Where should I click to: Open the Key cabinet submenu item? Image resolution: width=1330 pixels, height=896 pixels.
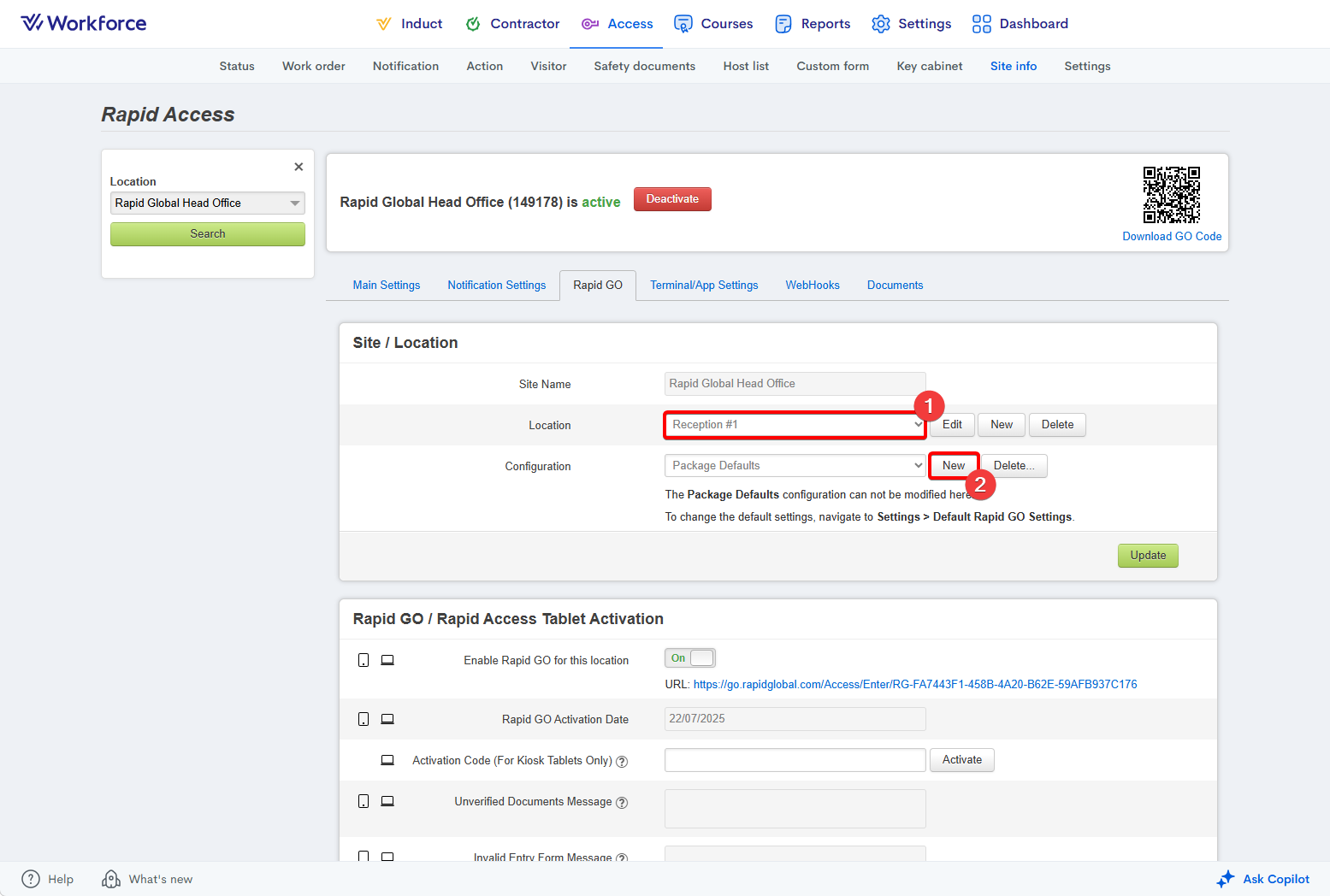point(930,66)
